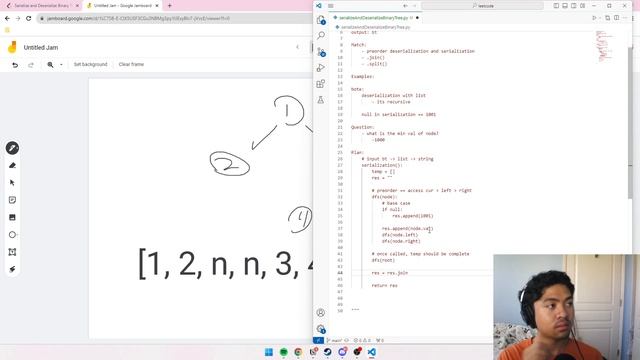Screen dimensions: 640x360
Task: Go to previous frame arrow in Jamboard
Action: click(298, 47)
